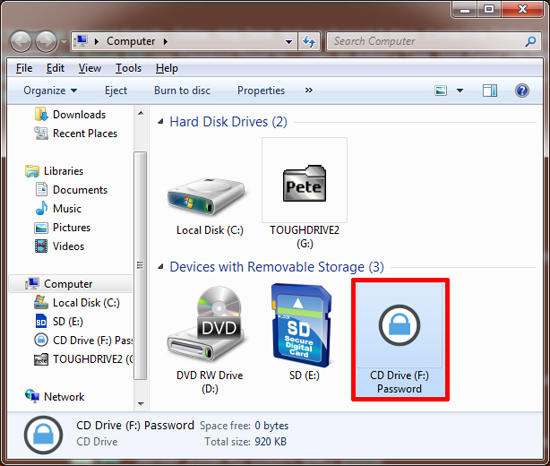Click the navigation pane scrollbar thumb
The image size is (550, 466).
click(140, 265)
